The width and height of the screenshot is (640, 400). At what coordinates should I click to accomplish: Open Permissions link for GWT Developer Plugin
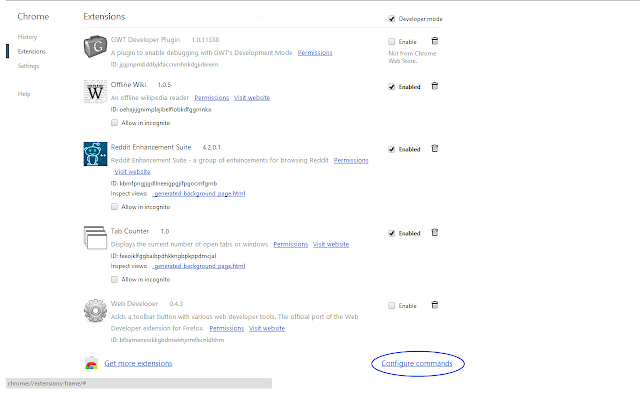(x=315, y=53)
